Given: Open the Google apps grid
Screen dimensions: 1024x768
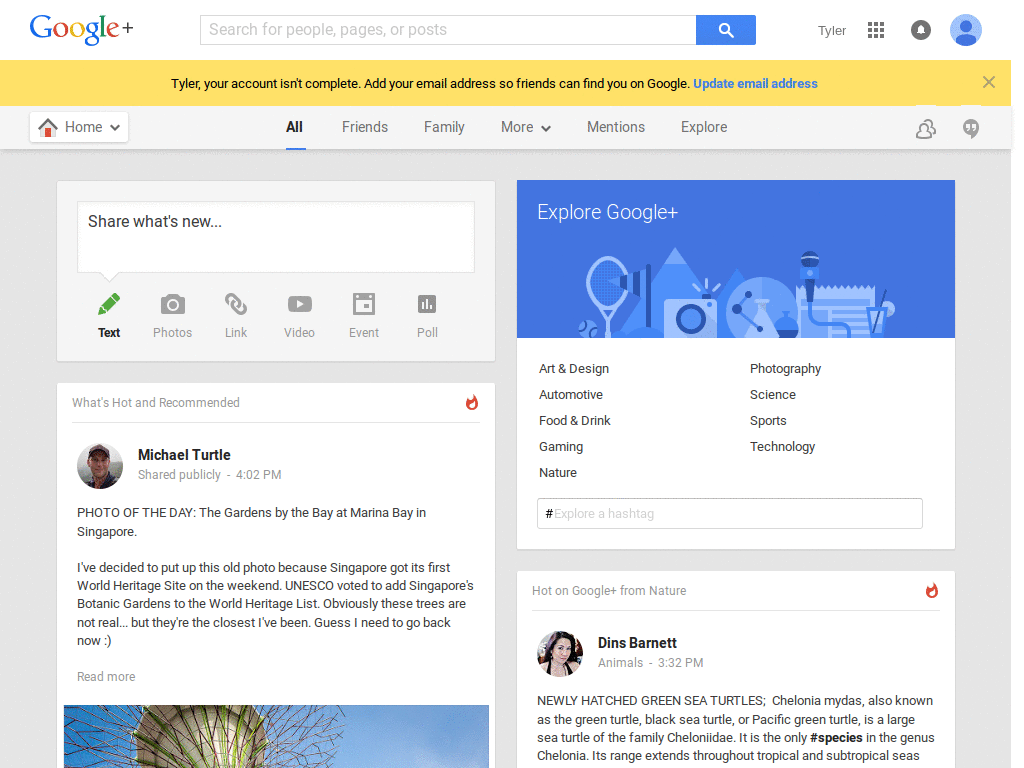Looking at the screenshot, I should click(876, 30).
